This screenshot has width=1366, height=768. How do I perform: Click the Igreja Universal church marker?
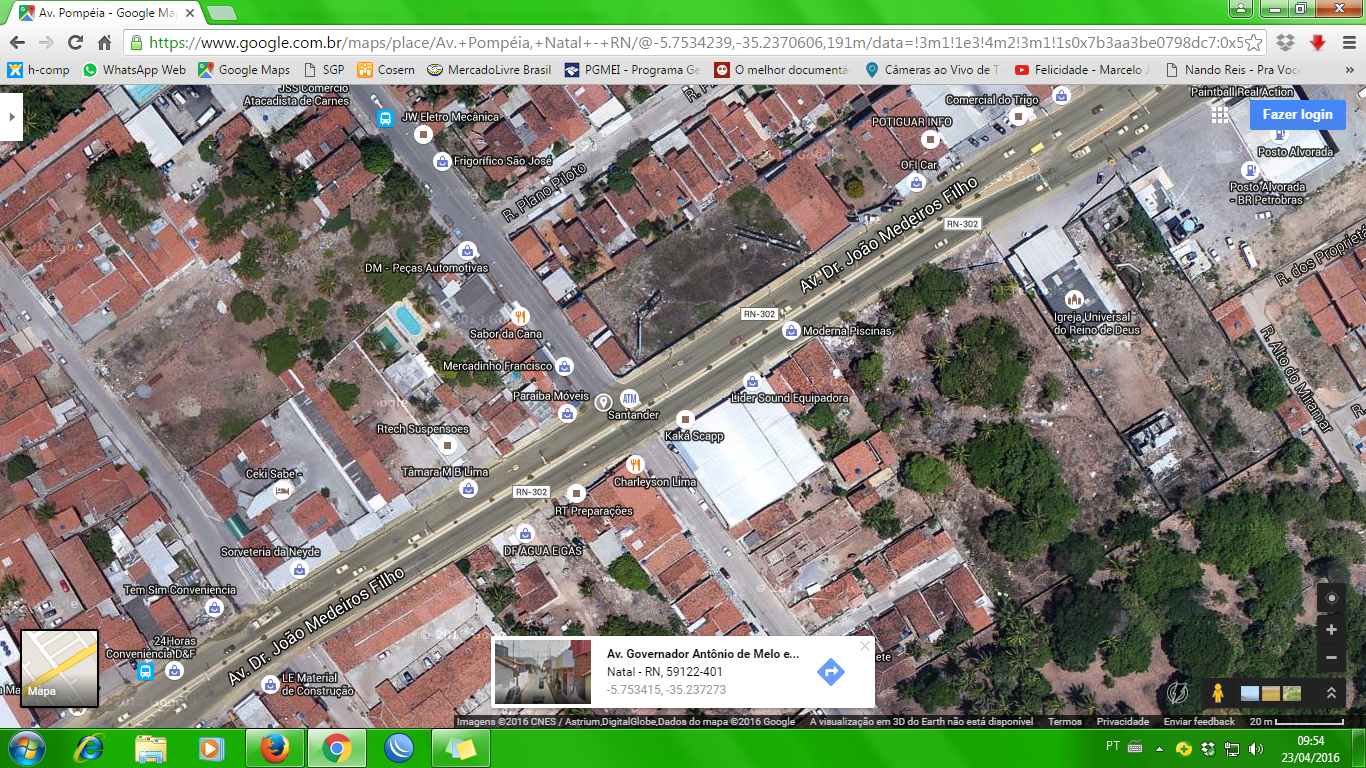tap(1074, 299)
